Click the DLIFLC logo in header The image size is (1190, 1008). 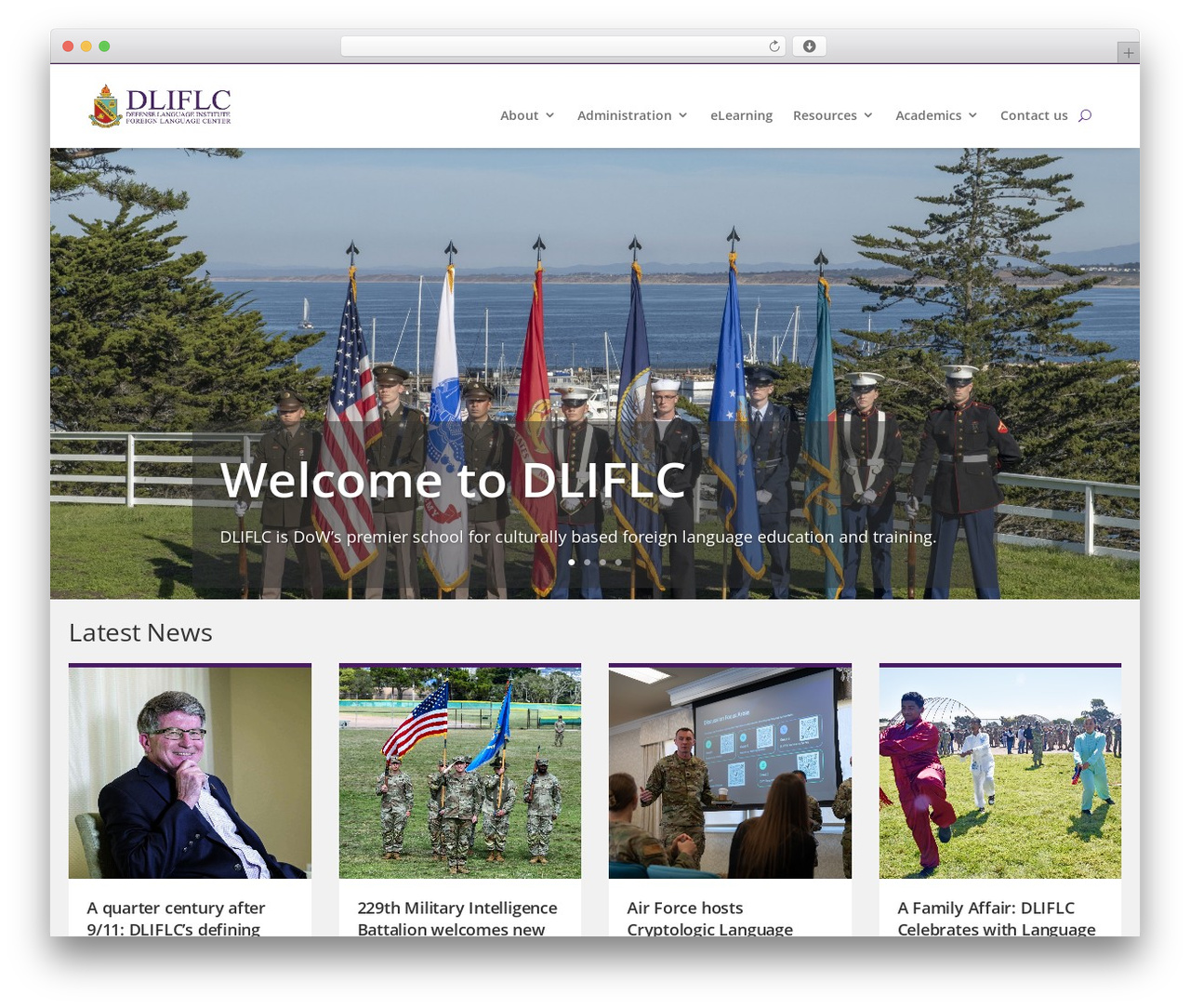[160, 106]
